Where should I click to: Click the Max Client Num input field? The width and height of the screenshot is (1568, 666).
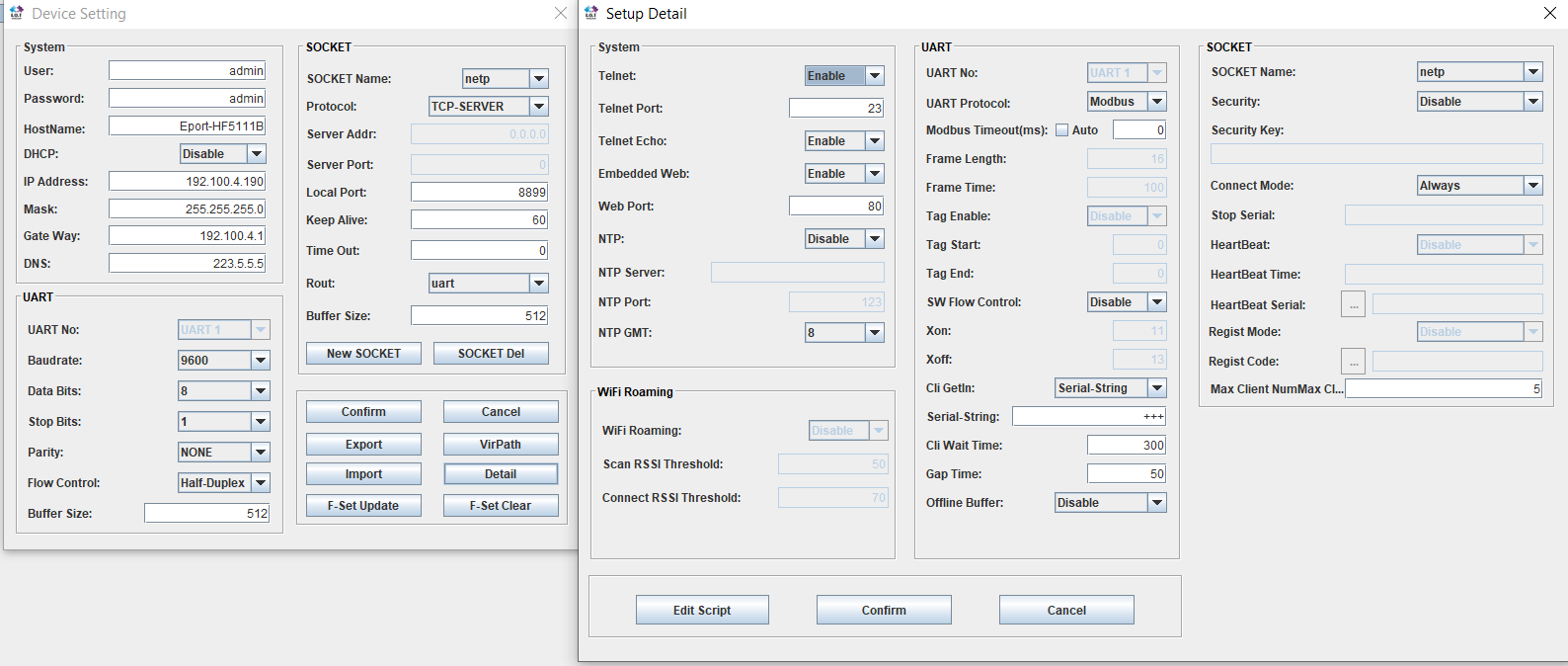[x=1444, y=389]
